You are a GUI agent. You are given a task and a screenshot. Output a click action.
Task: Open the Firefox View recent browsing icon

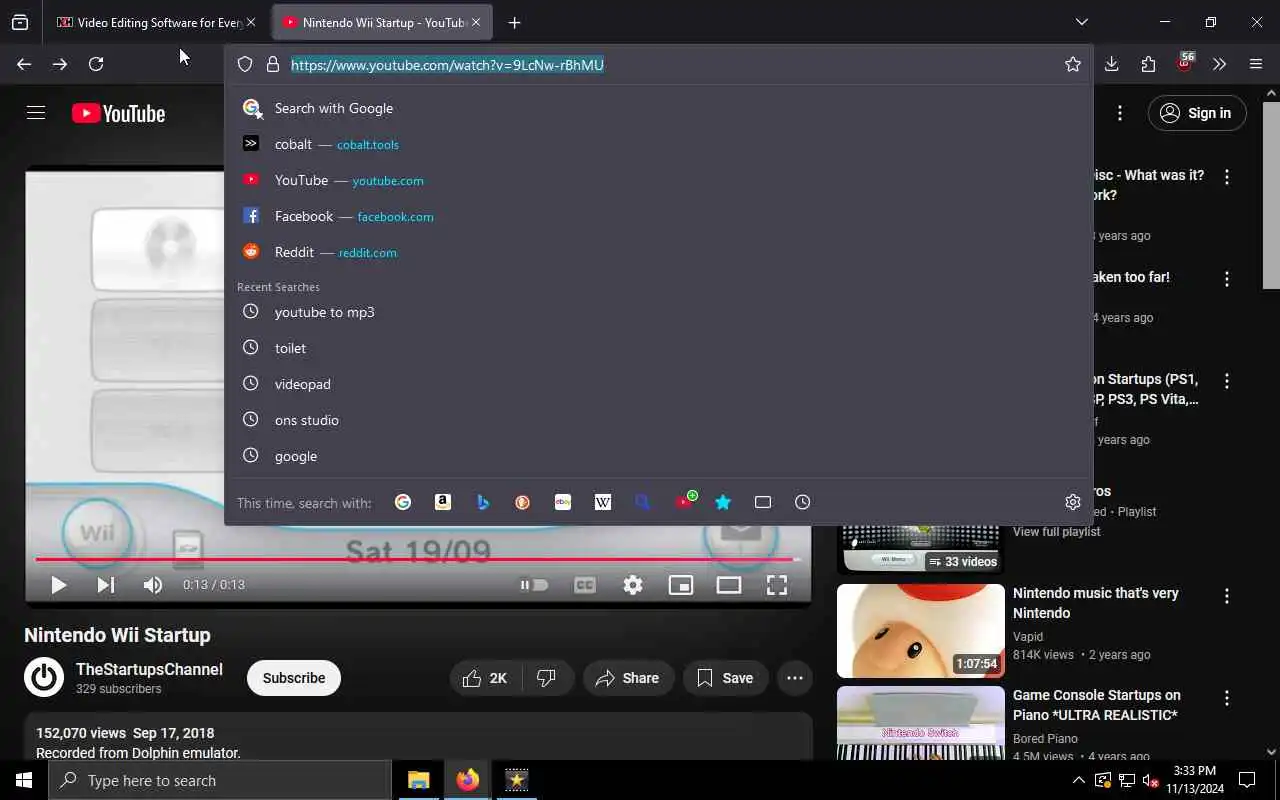[x=20, y=22]
